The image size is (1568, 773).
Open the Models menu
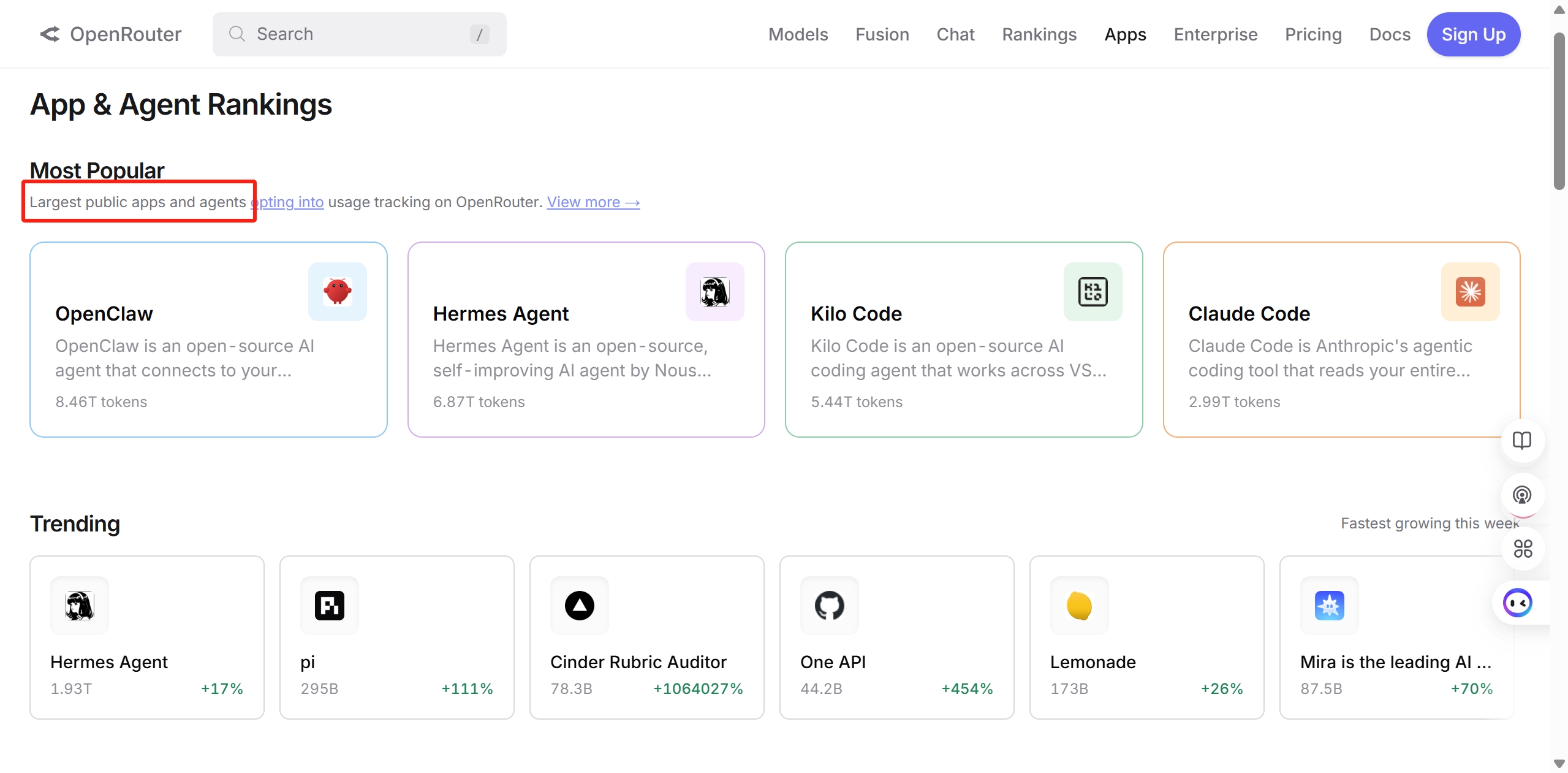point(798,34)
